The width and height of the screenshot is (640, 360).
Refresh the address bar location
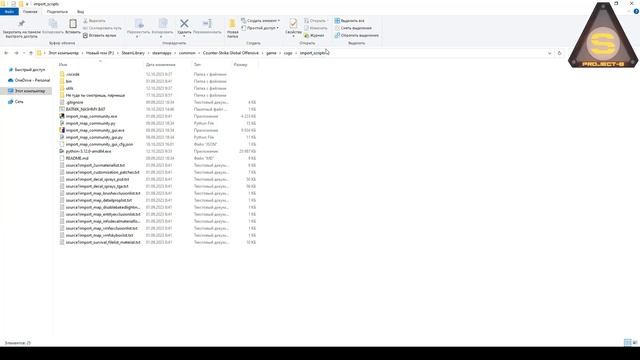tap(559, 53)
